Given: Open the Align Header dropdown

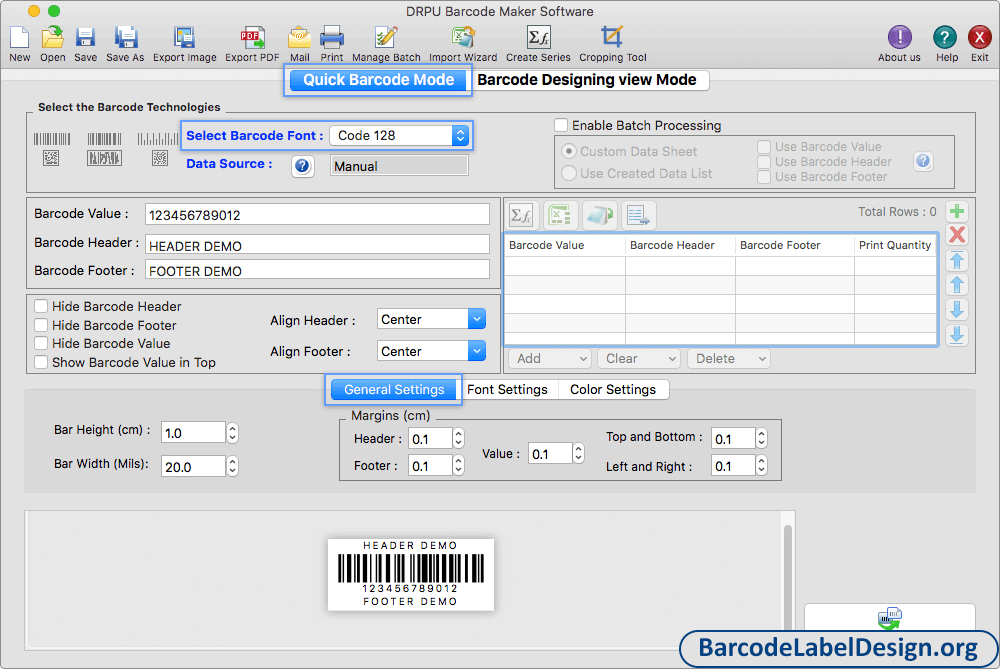Looking at the screenshot, I should coord(431,319).
